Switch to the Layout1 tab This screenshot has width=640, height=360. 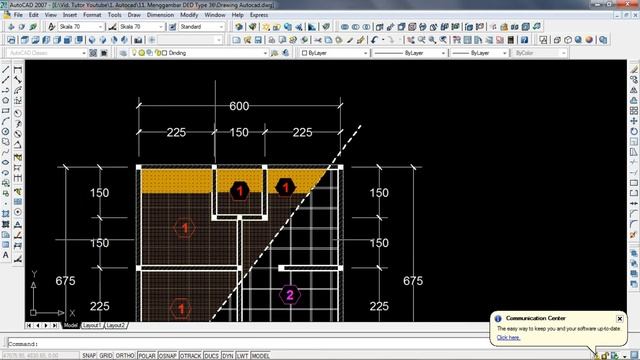pos(92,325)
